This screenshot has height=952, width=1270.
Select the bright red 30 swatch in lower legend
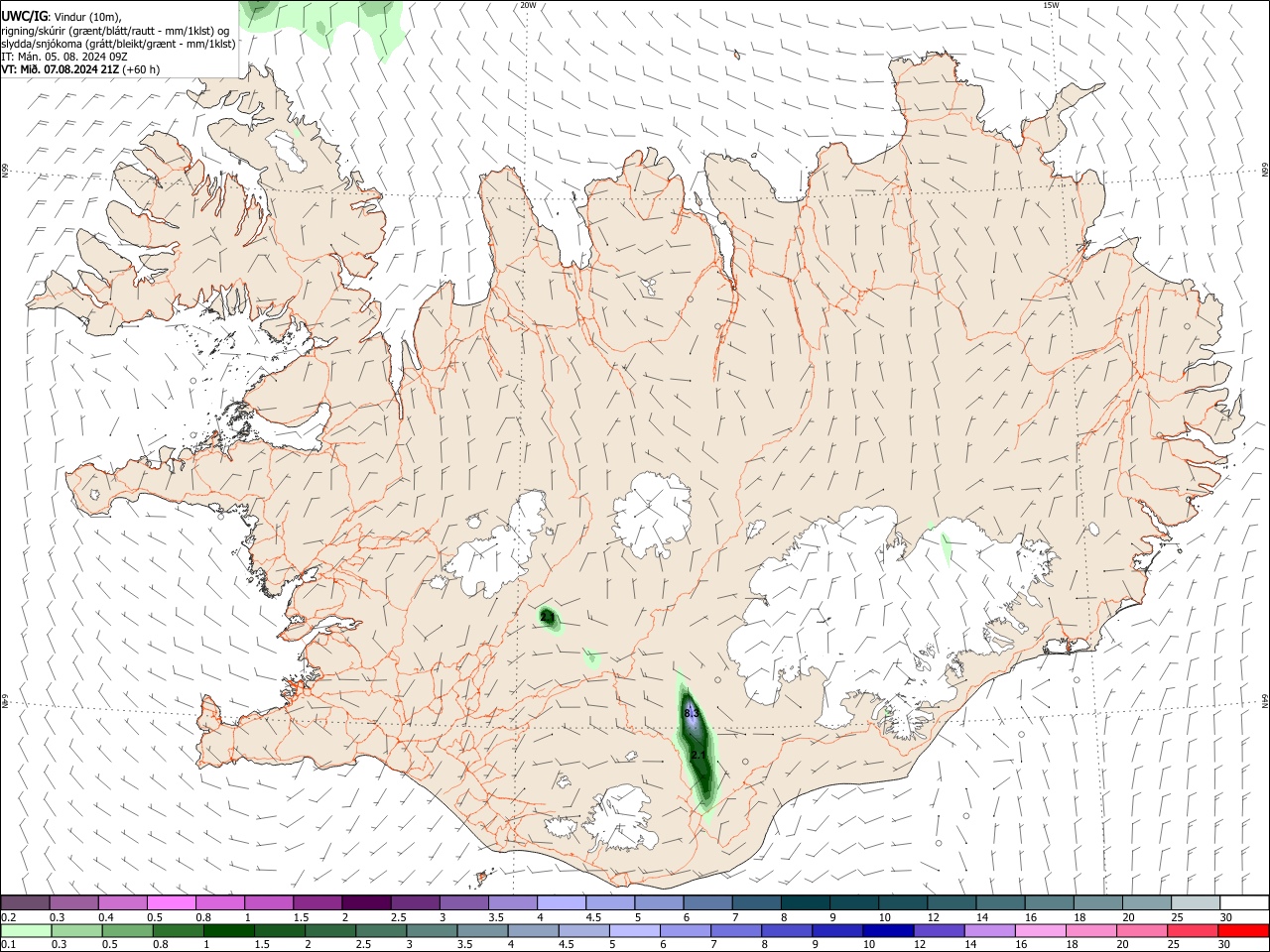[1244, 931]
